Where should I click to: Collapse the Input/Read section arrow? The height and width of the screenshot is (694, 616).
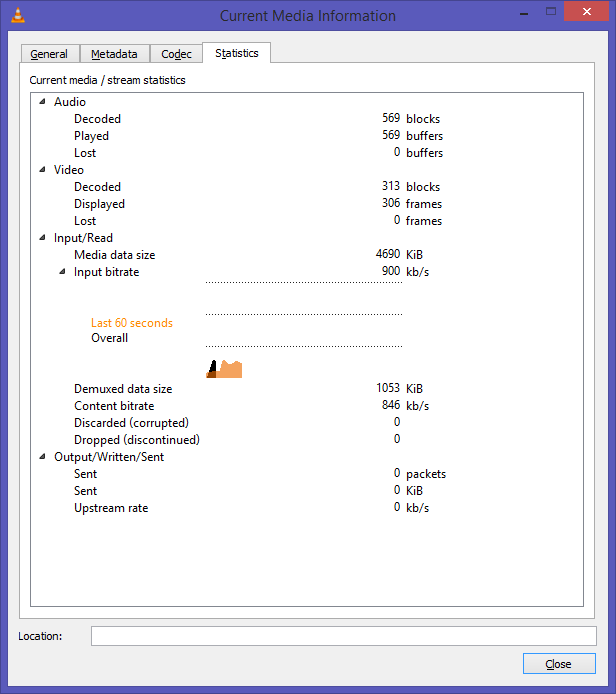coord(42,238)
